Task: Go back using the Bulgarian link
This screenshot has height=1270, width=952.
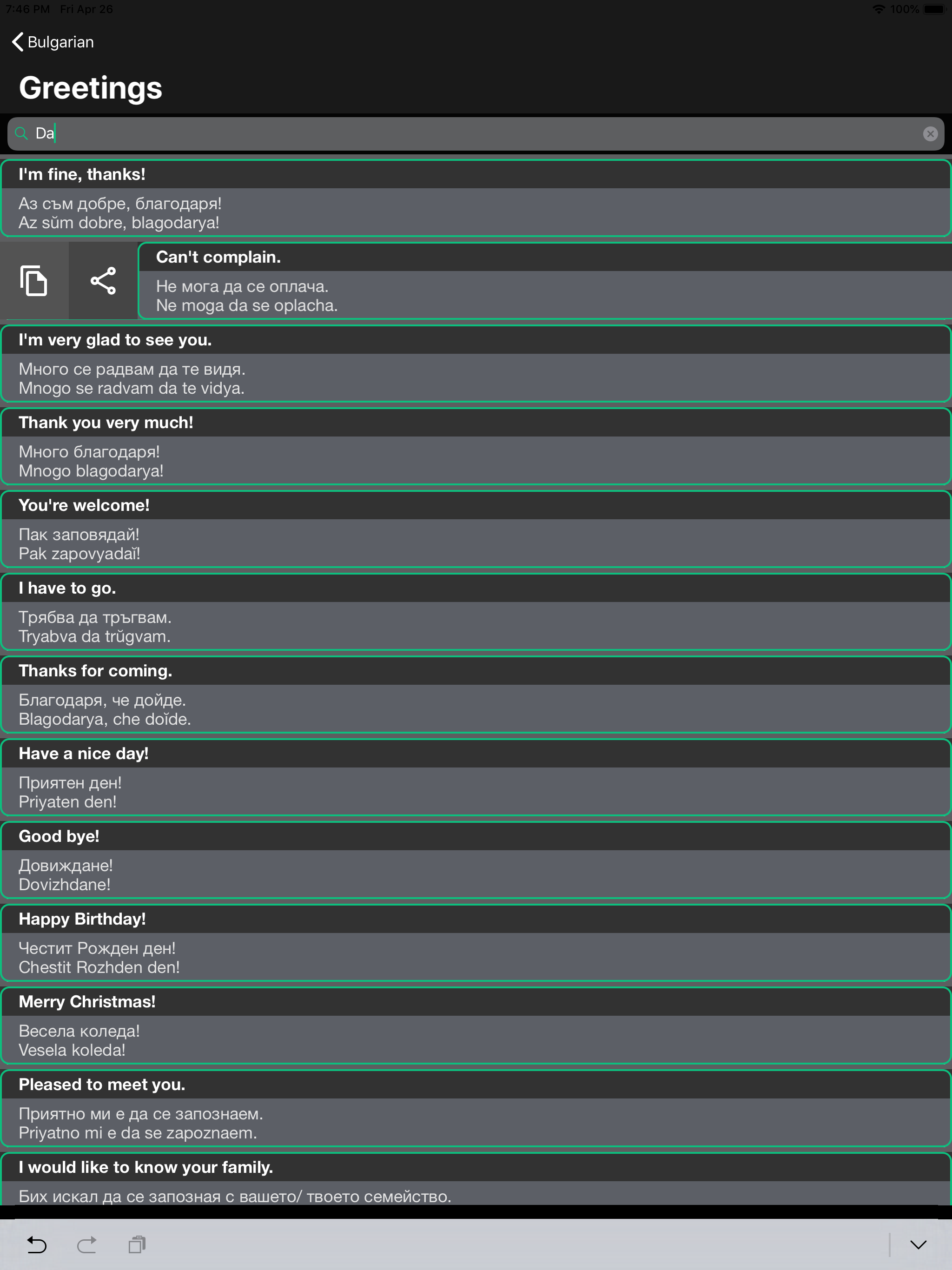Action: (60, 41)
